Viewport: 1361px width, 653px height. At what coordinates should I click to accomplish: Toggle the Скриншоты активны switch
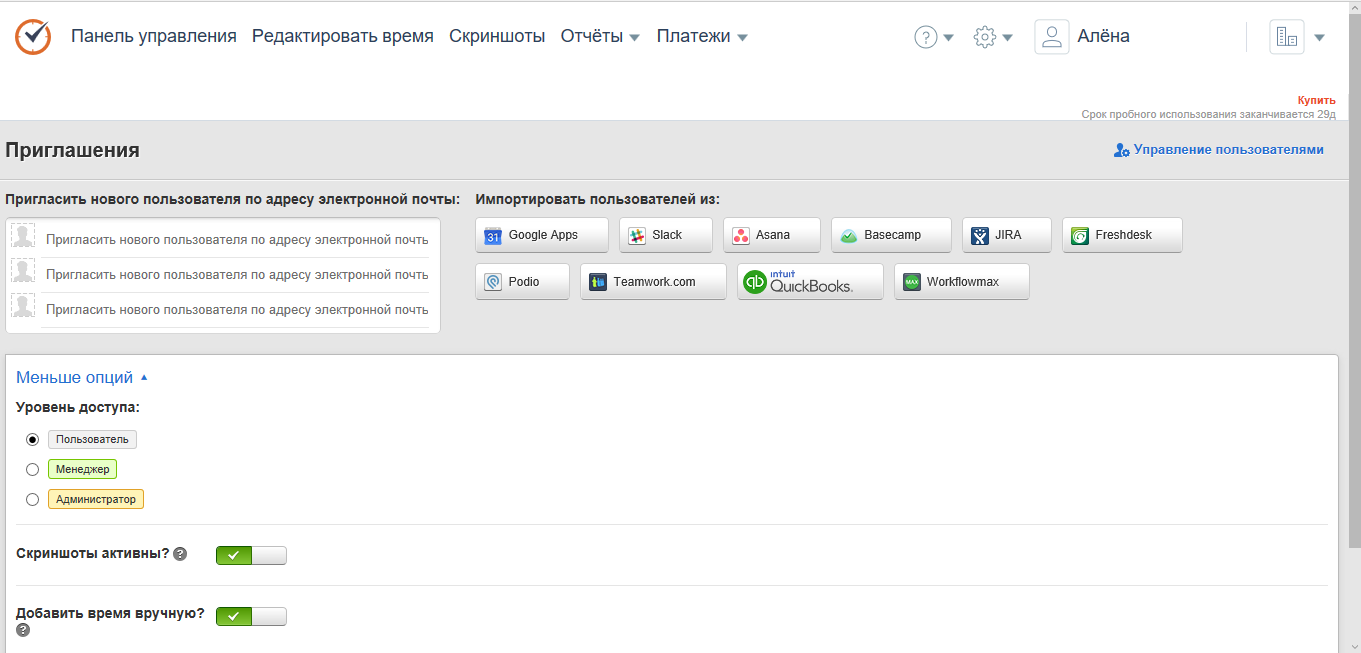(251, 555)
